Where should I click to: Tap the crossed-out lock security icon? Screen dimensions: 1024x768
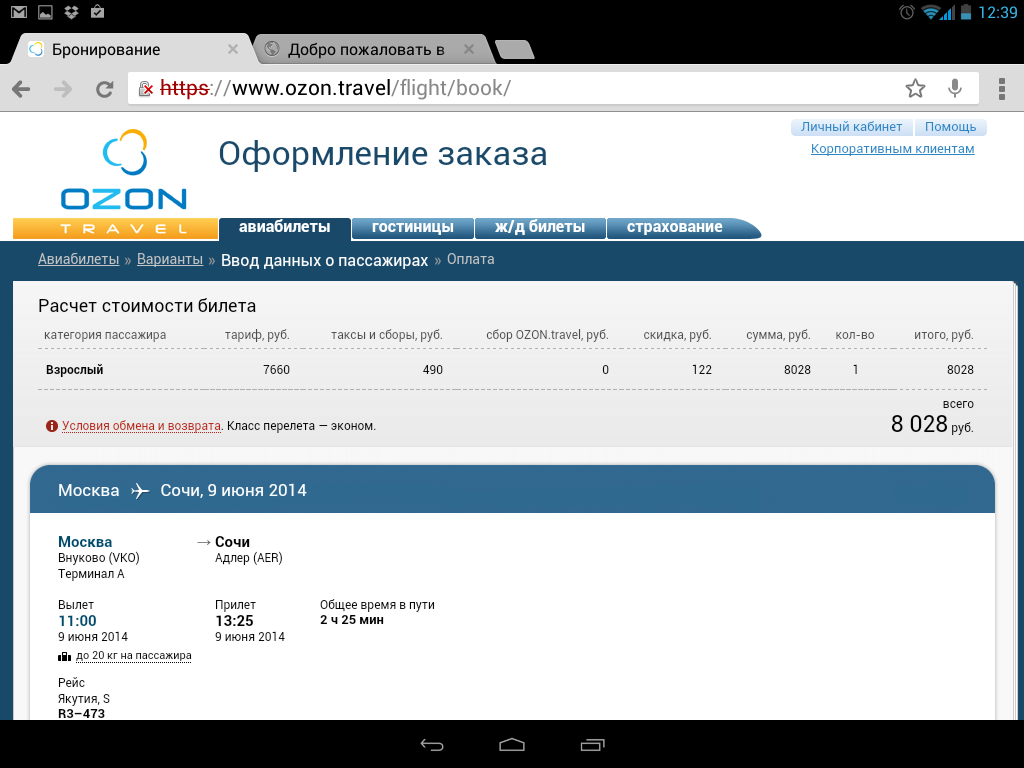(146, 88)
